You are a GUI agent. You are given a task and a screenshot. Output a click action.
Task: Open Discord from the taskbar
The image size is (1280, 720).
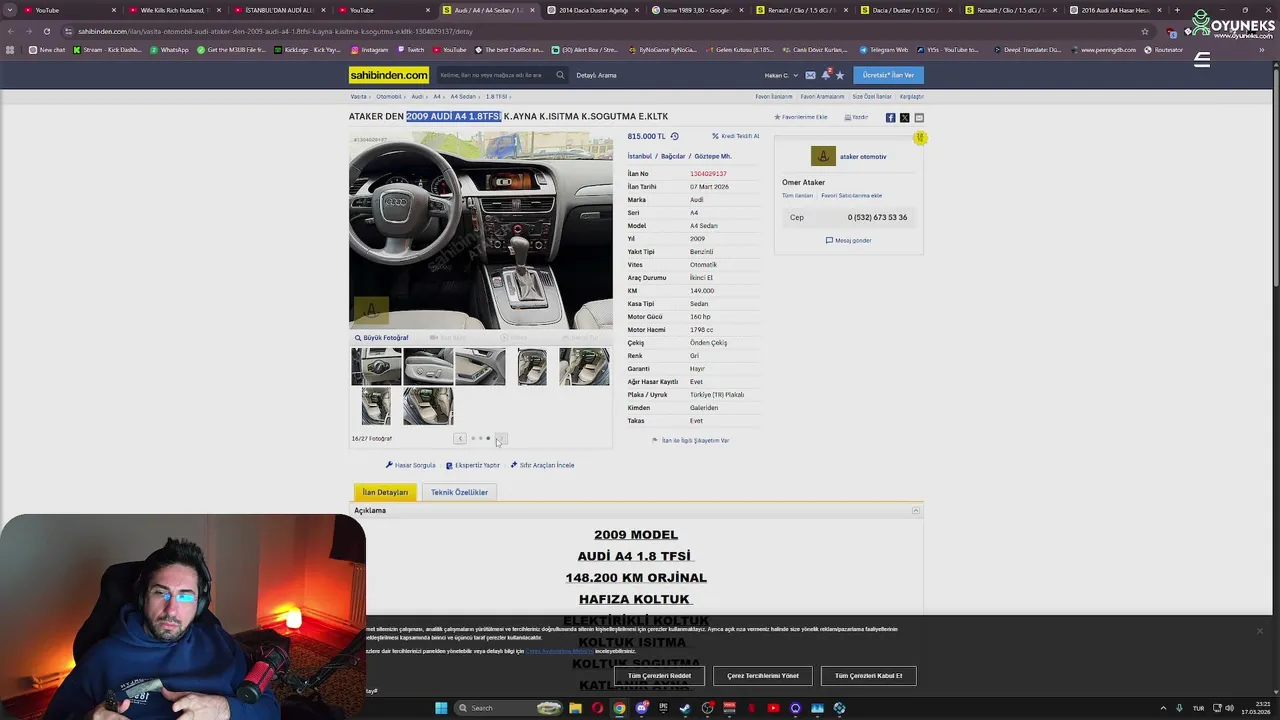[x=642, y=708]
